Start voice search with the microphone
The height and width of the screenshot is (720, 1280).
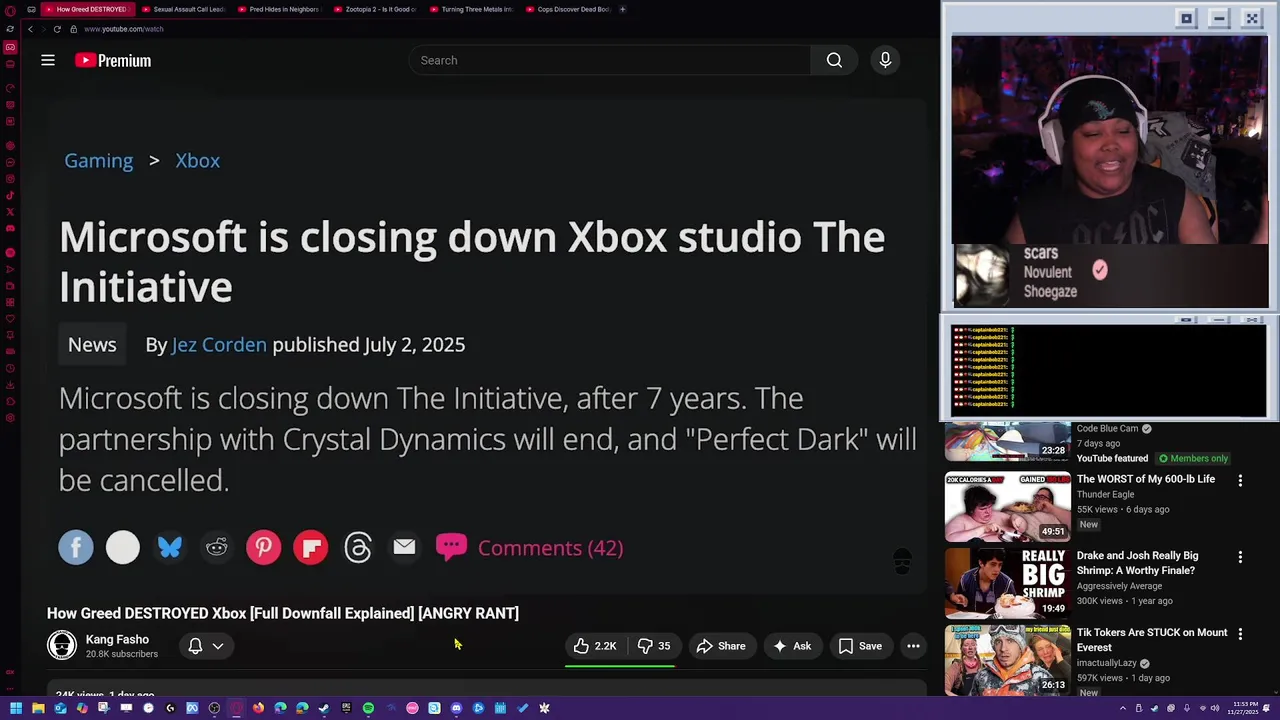(x=885, y=60)
